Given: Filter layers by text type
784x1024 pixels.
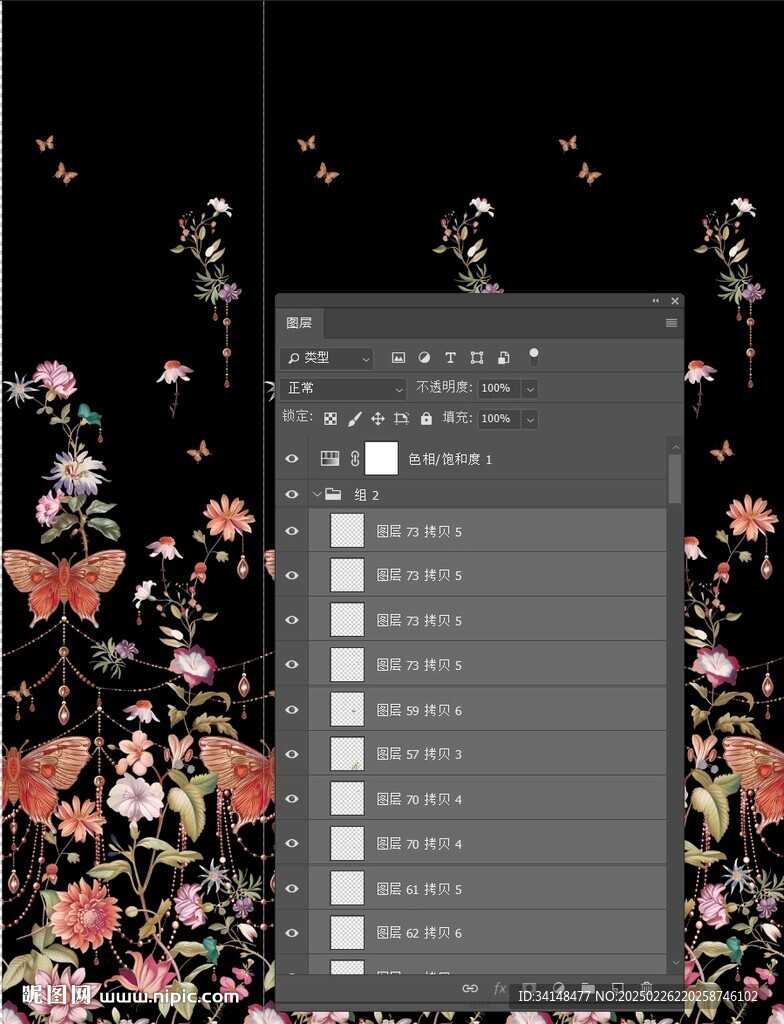Looking at the screenshot, I should [x=450, y=358].
